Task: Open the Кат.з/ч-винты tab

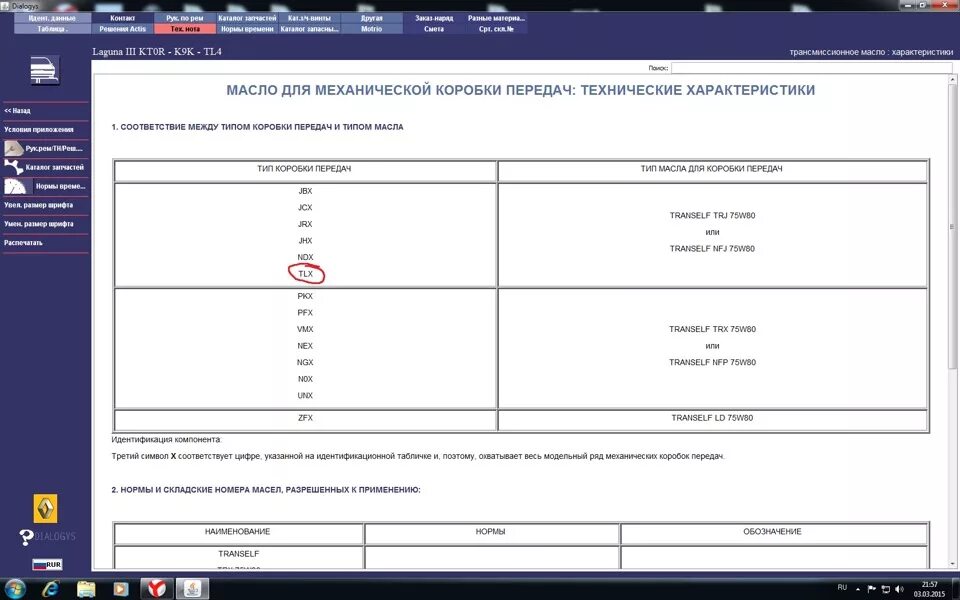Action: 309,18
